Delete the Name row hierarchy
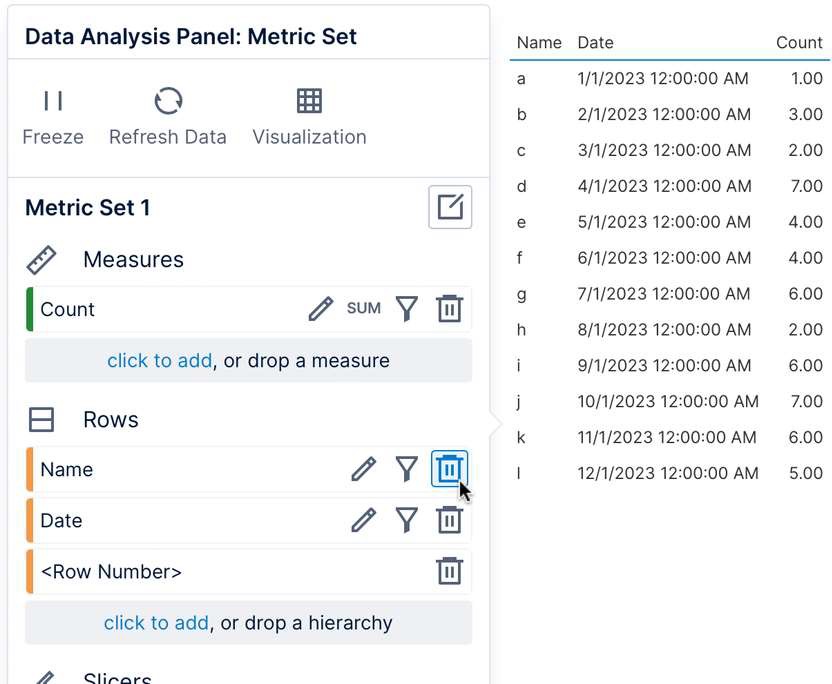The height and width of the screenshot is (684, 832). (x=450, y=469)
